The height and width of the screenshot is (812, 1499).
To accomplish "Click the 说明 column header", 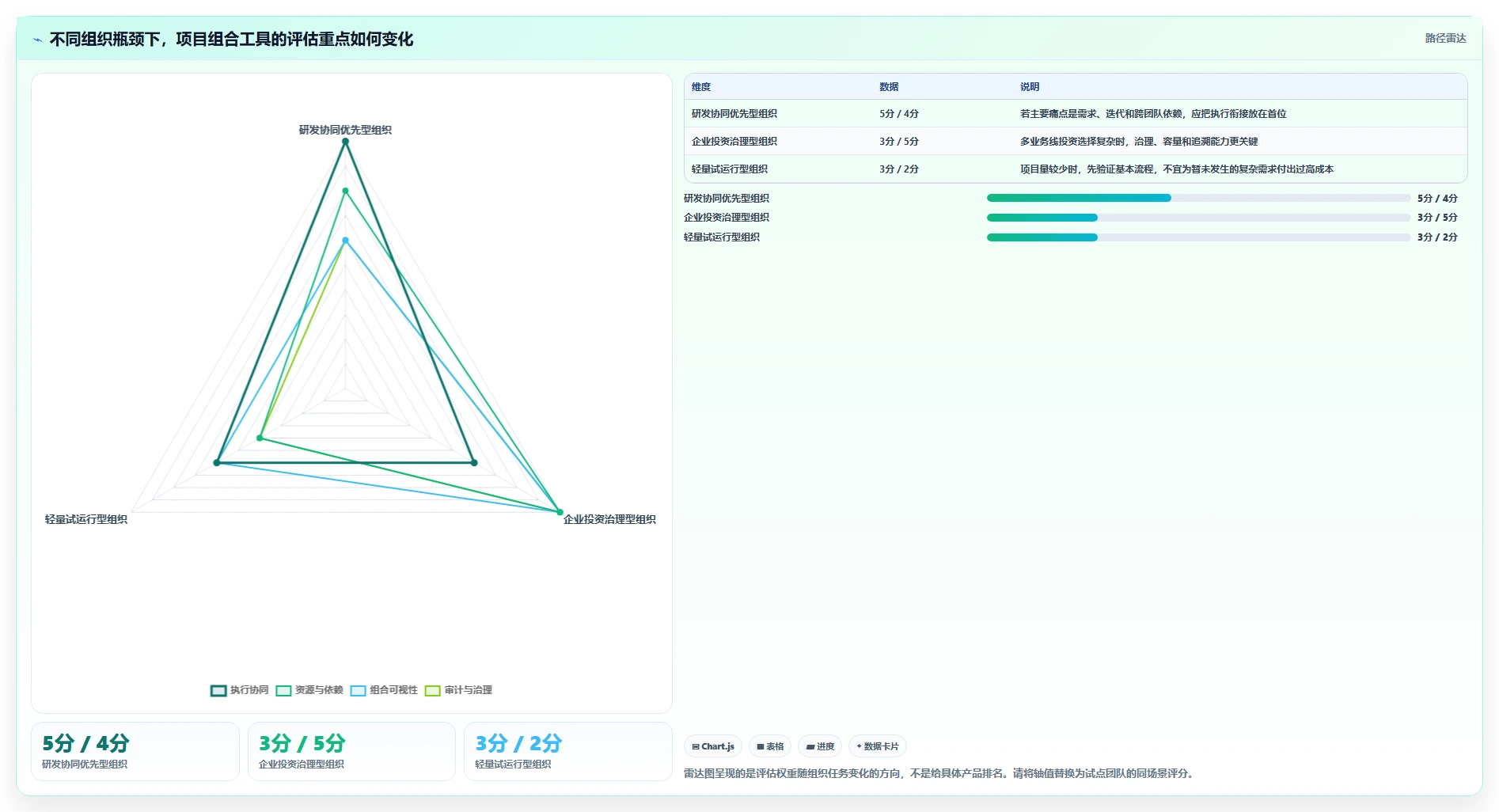I will (x=1030, y=87).
